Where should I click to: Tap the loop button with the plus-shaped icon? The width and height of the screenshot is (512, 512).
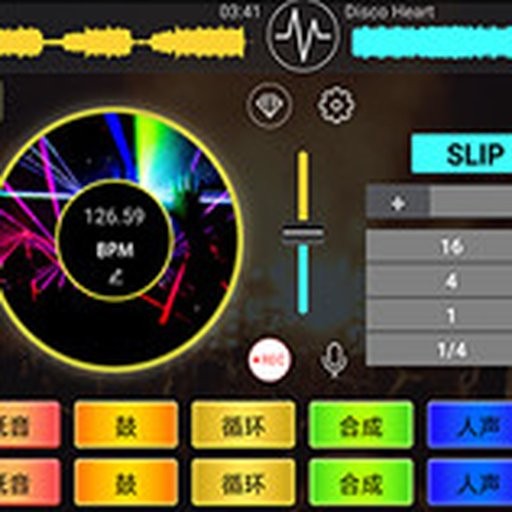click(398, 203)
